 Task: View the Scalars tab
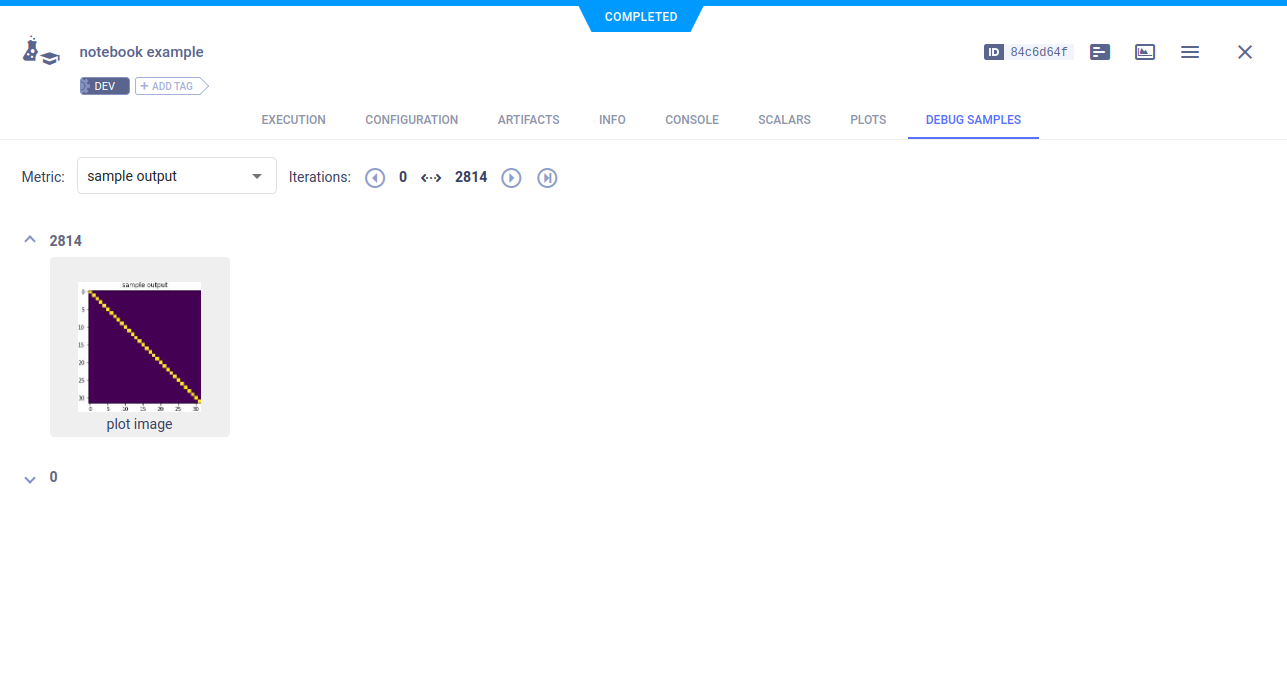pos(784,120)
